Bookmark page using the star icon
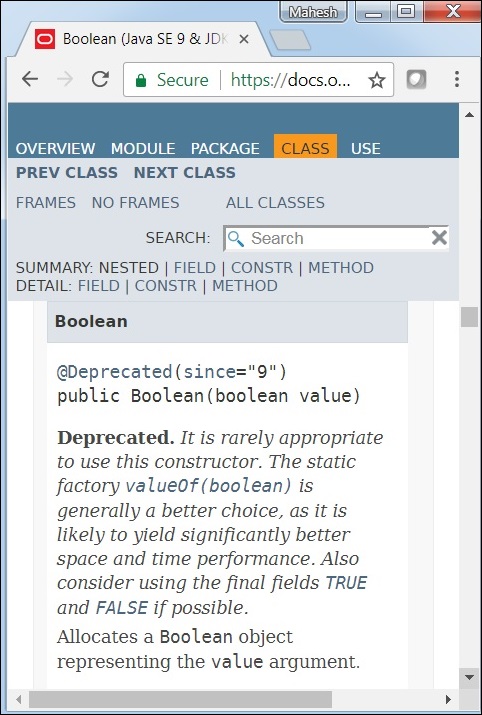 [377, 81]
